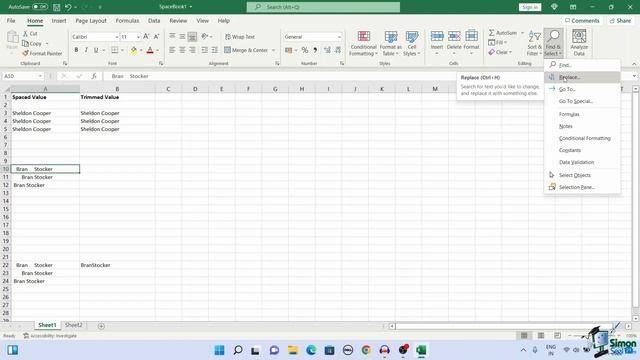Enable Wrap Text
640x360 pixels.
pos(240,37)
